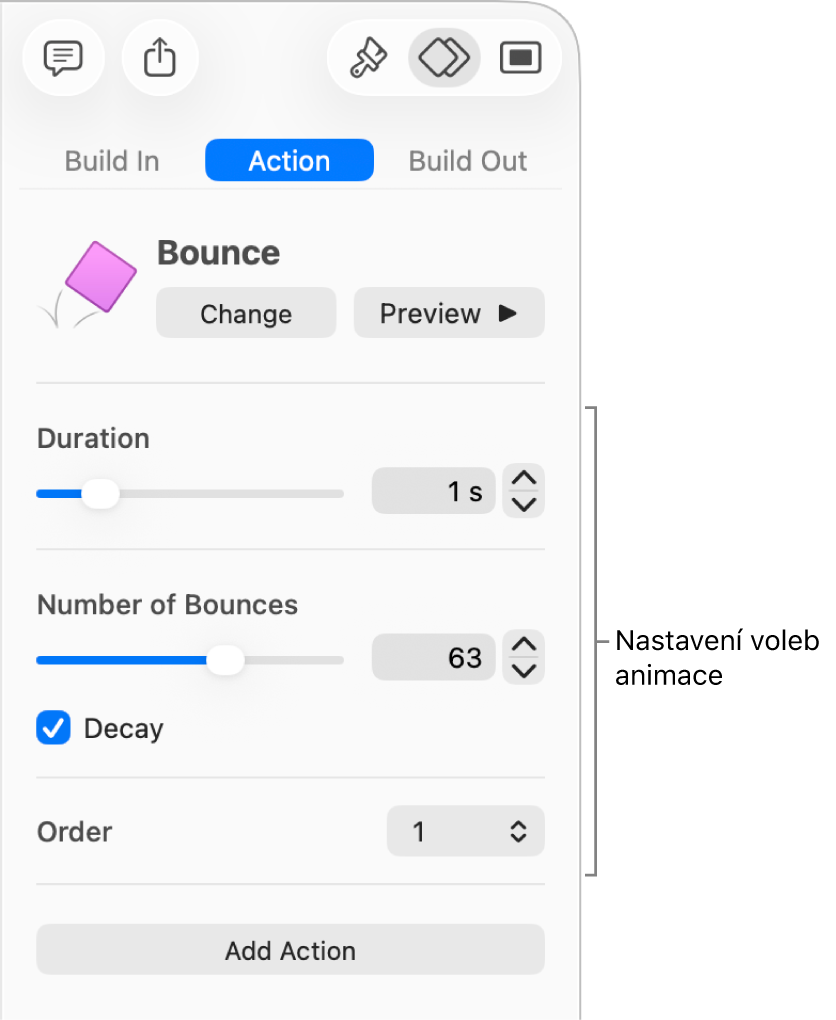Click the Change button
The width and height of the screenshot is (836, 1020).
pos(246,314)
